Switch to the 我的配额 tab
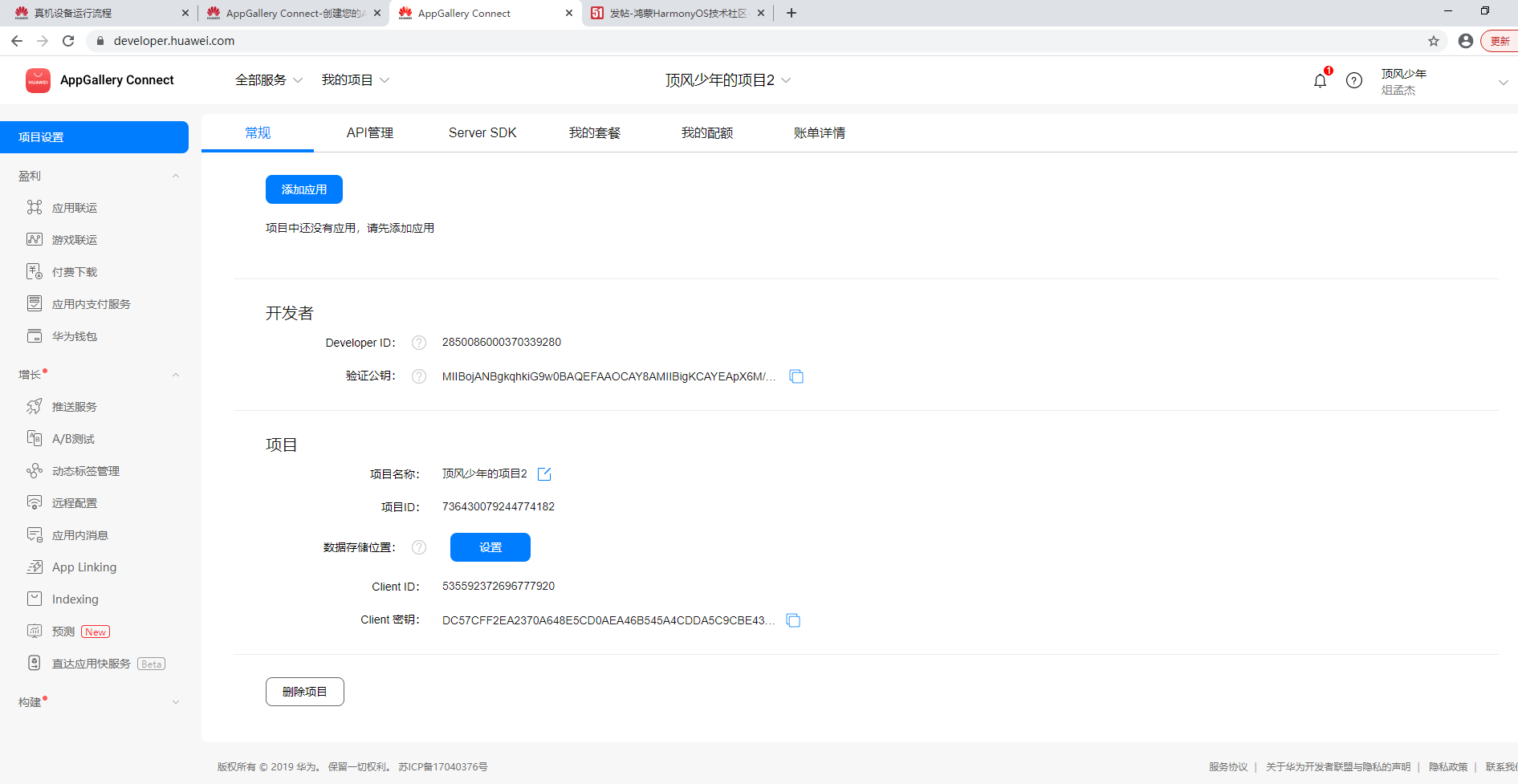 707,133
